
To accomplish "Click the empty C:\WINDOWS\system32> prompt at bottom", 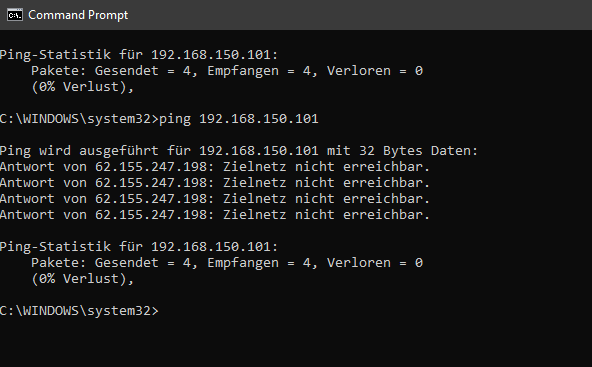I will pyautogui.click(x=79, y=311).
